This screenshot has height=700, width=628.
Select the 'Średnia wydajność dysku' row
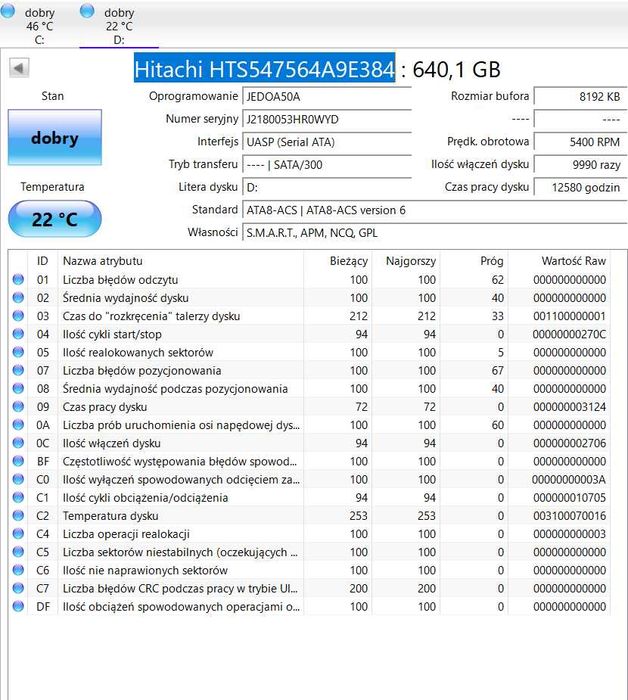309,297
